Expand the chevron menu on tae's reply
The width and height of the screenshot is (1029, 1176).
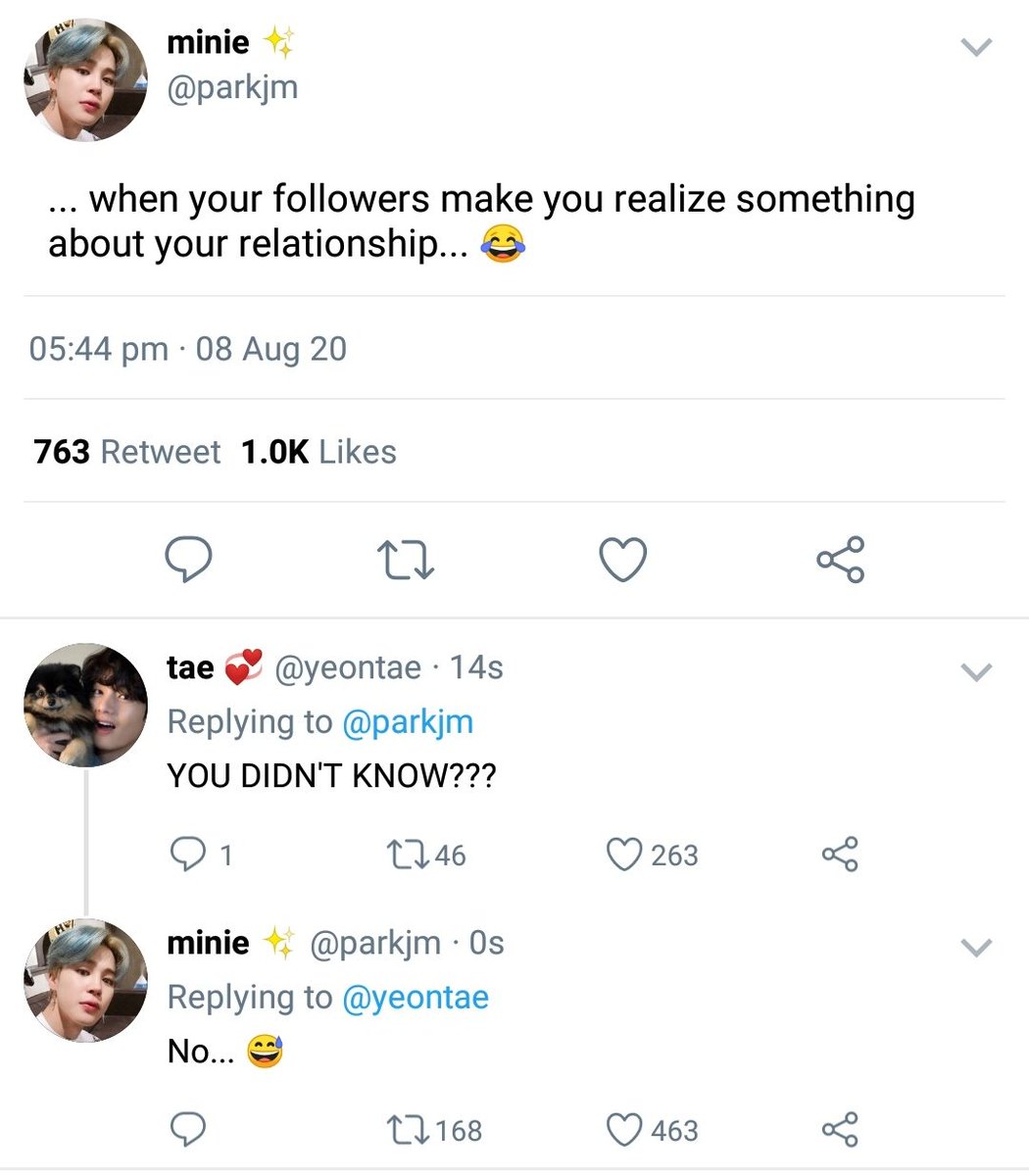coord(977,672)
